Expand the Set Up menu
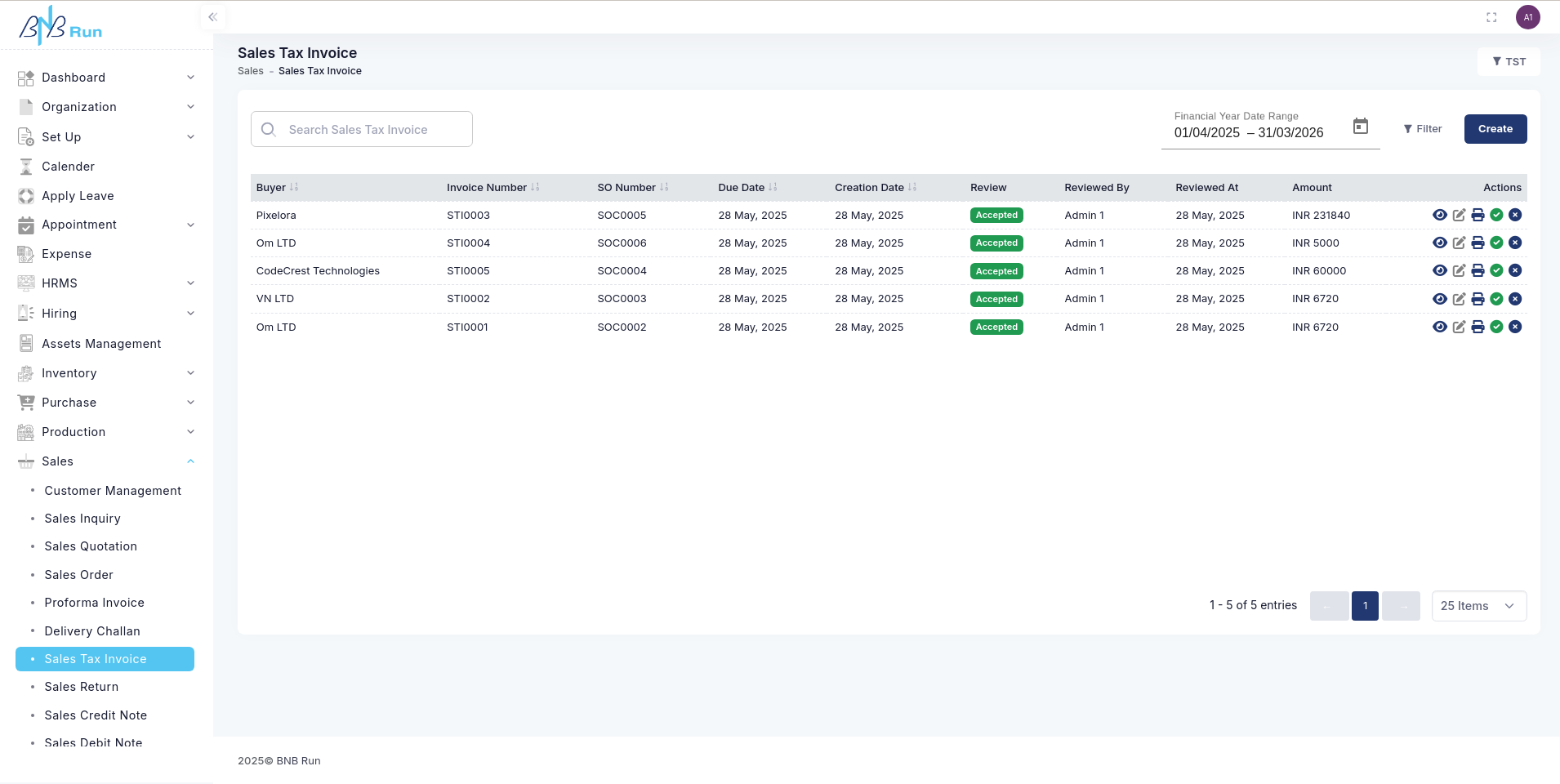 (x=106, y=137)
